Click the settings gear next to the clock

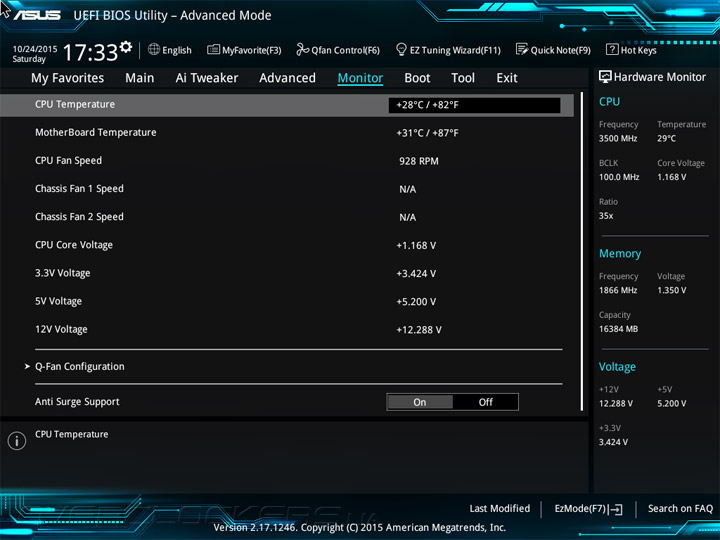tap(126, 47)
